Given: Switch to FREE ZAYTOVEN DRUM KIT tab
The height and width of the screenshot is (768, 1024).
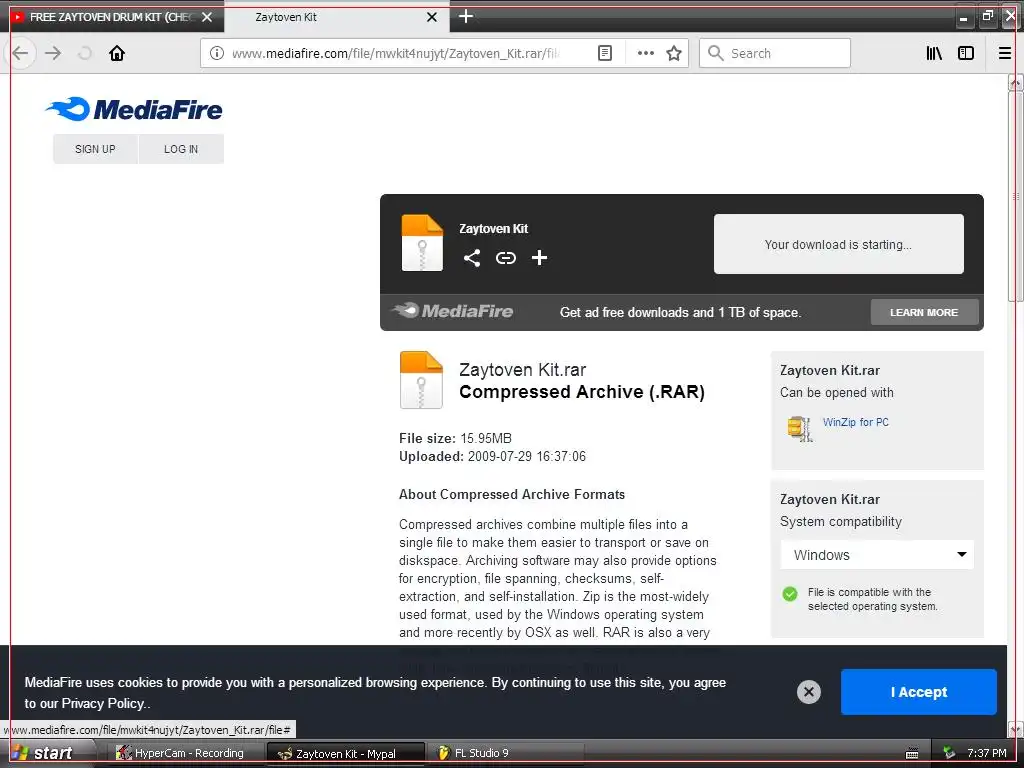Looking at the screenshot, I should (x=112, y=17).
